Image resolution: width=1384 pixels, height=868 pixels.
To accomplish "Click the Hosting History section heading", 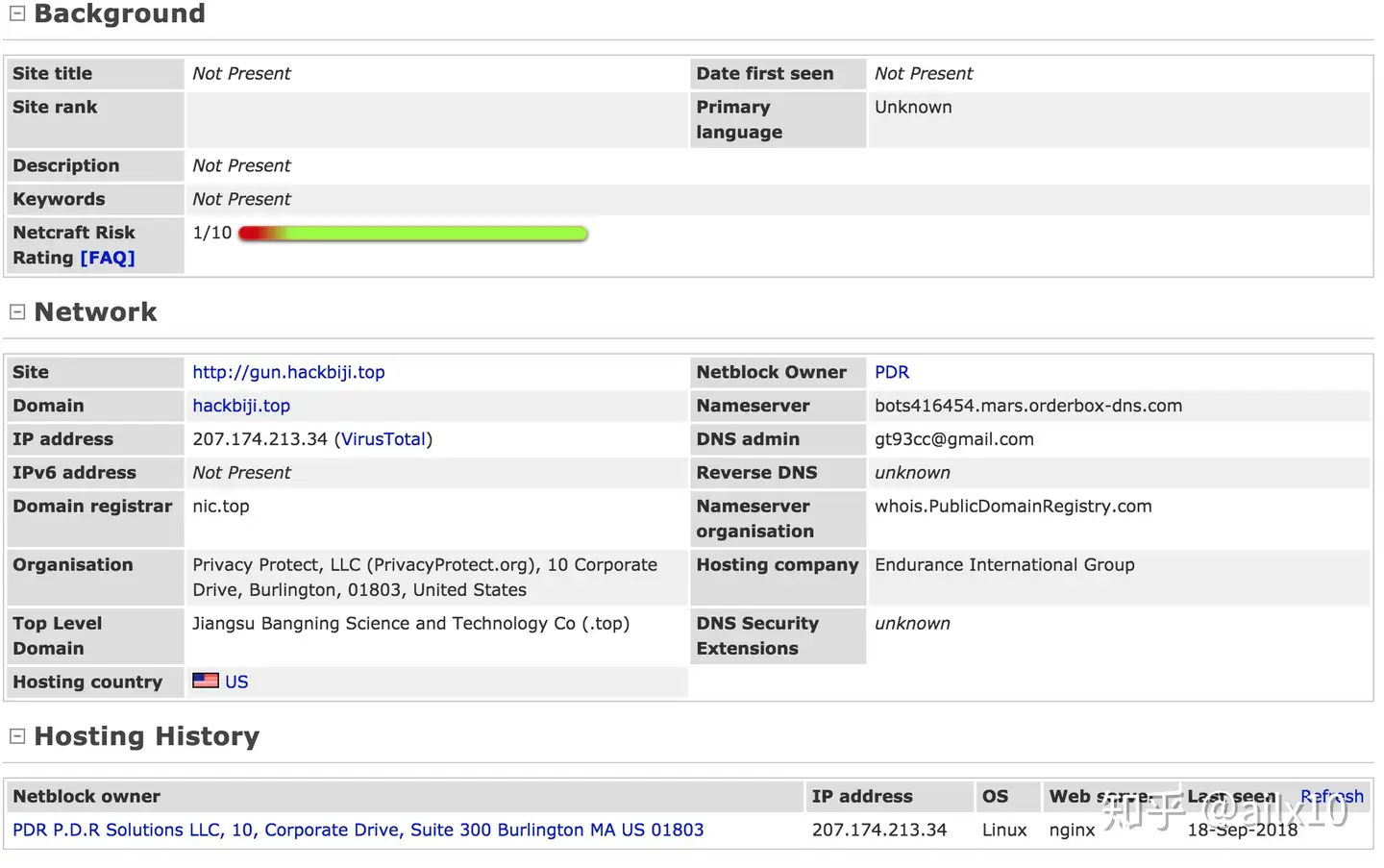I will pos(147,736).
